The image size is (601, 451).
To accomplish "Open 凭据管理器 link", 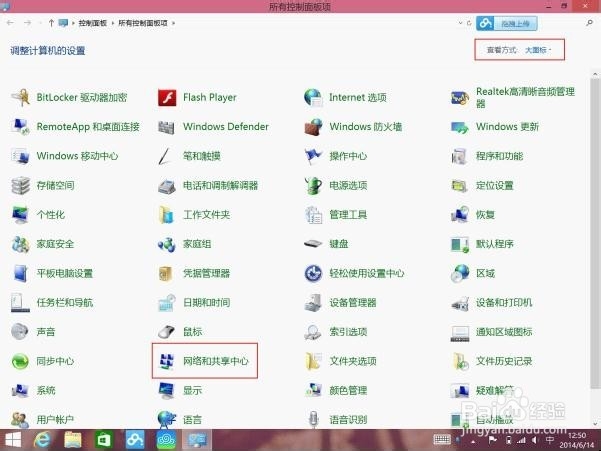I will click(207, 274).
